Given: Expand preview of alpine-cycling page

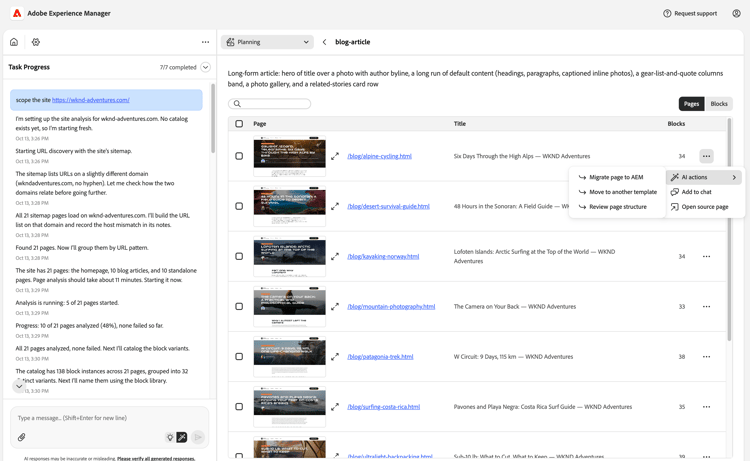Looking at the screenshot, I should pyautogui.click(x=335, y=156).
